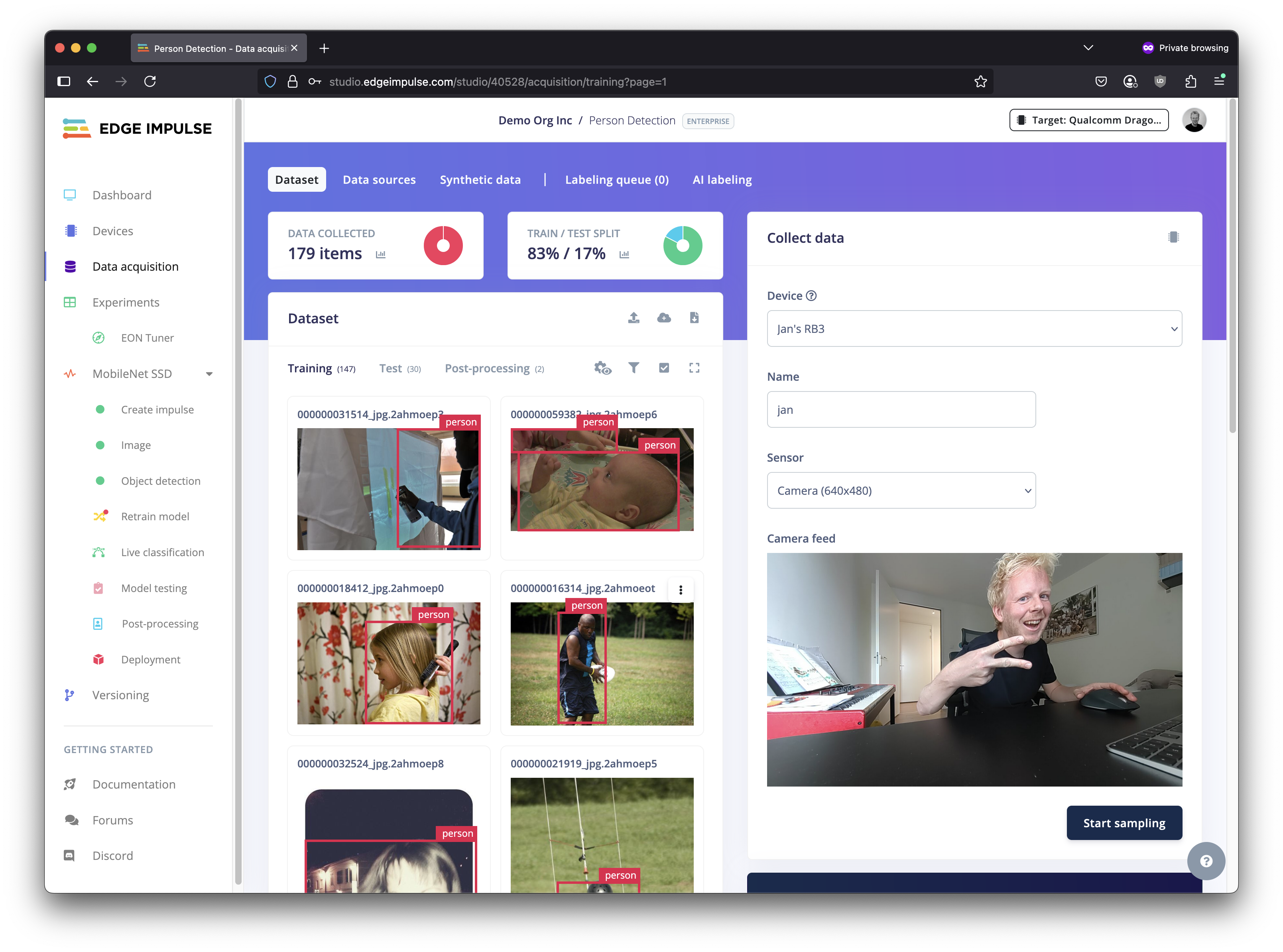The height and width of the screenshot is (952, 1283).
Task: Click chart icon beside 83% / 17% split
Action: click(624, 254)
